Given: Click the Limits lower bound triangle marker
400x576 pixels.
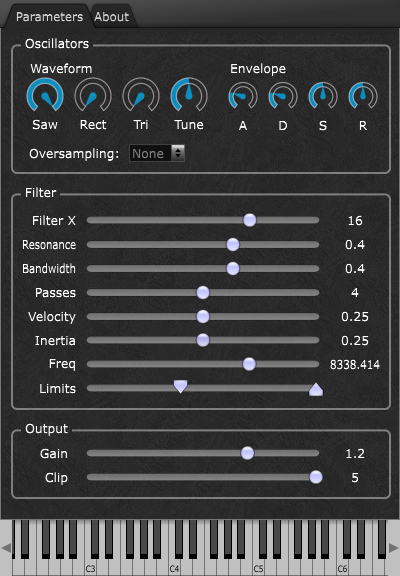Looking at the screenshot, I should click(180, 386).
